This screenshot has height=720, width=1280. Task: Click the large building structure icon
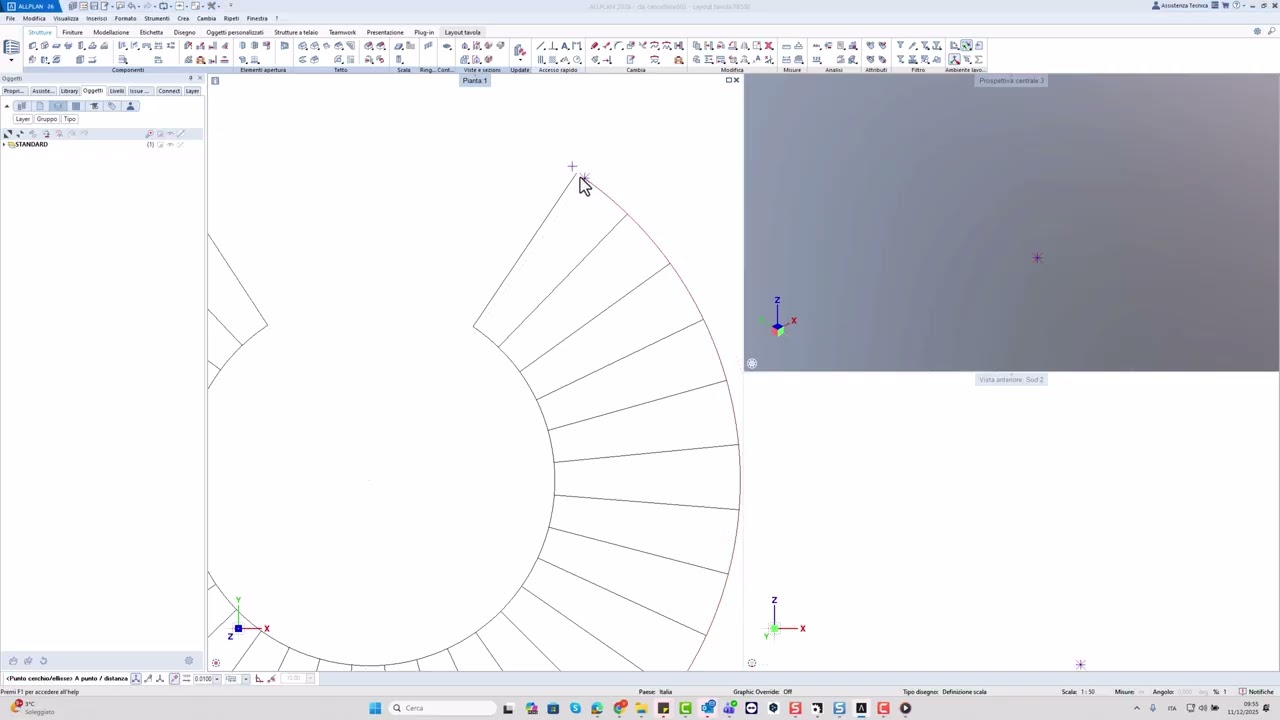11,47
